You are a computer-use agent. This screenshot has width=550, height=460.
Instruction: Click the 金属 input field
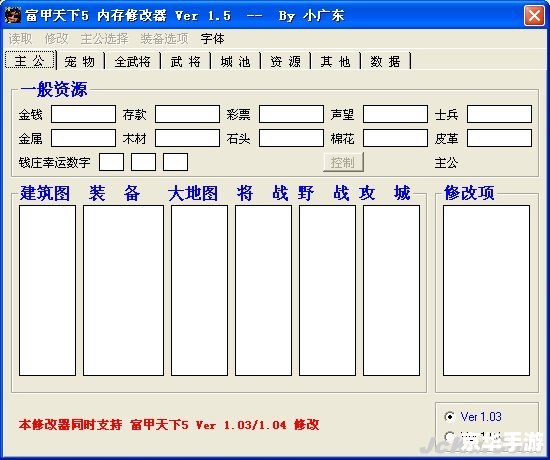pos(83,138)
